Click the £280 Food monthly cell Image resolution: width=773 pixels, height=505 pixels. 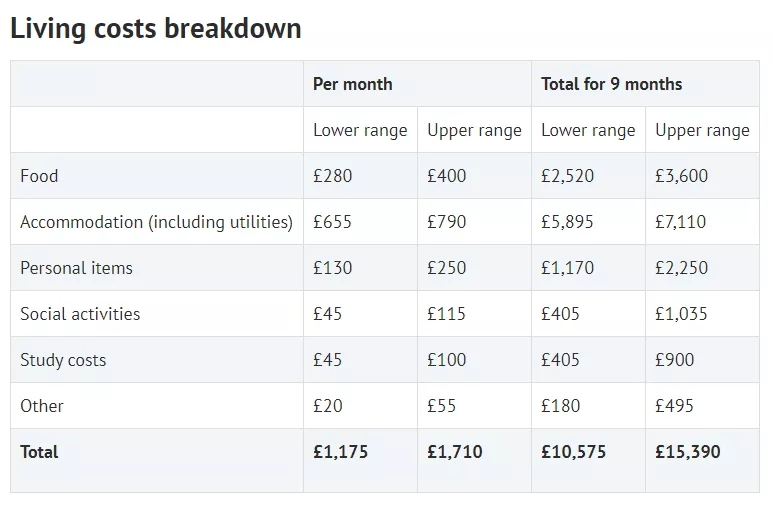pos(333,176)
